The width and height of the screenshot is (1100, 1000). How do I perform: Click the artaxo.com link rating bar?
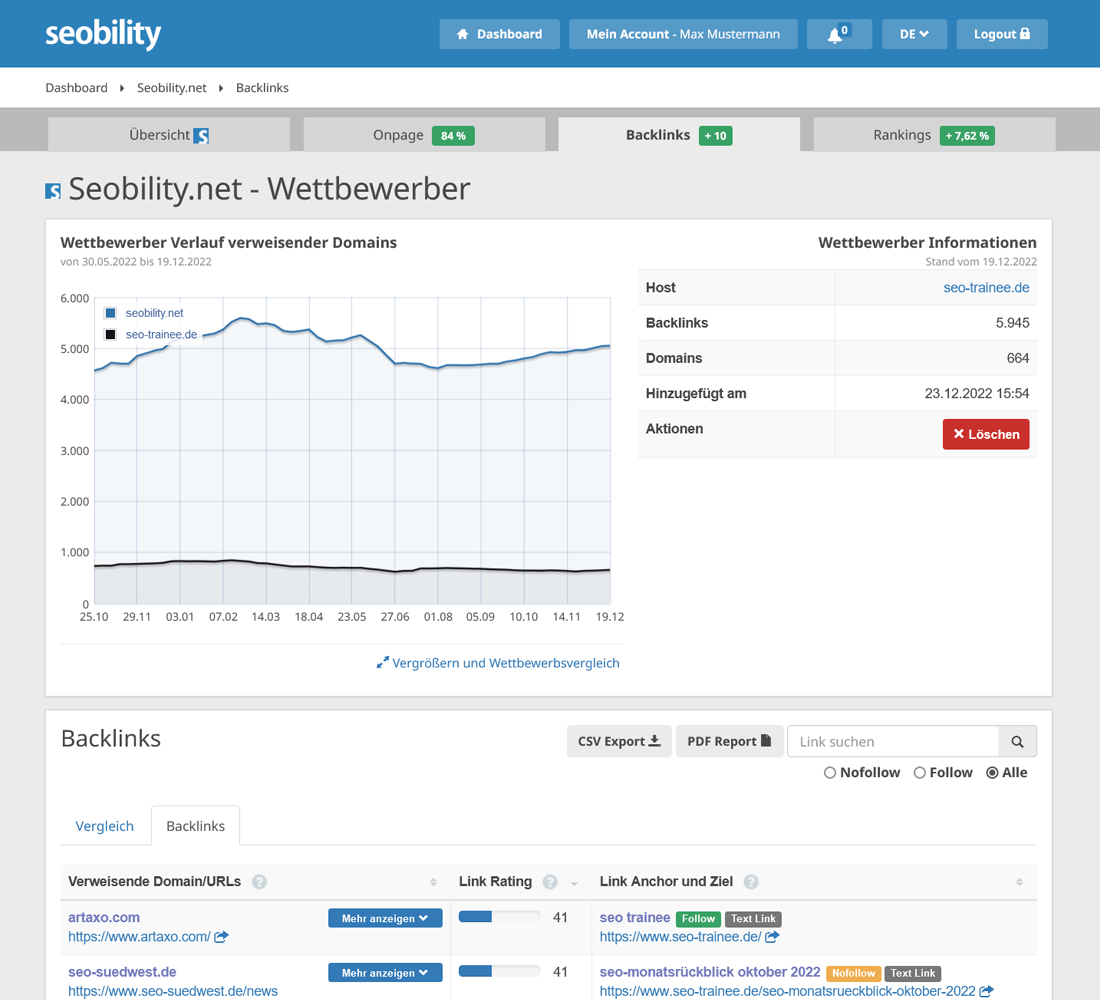tap(499, 916)
